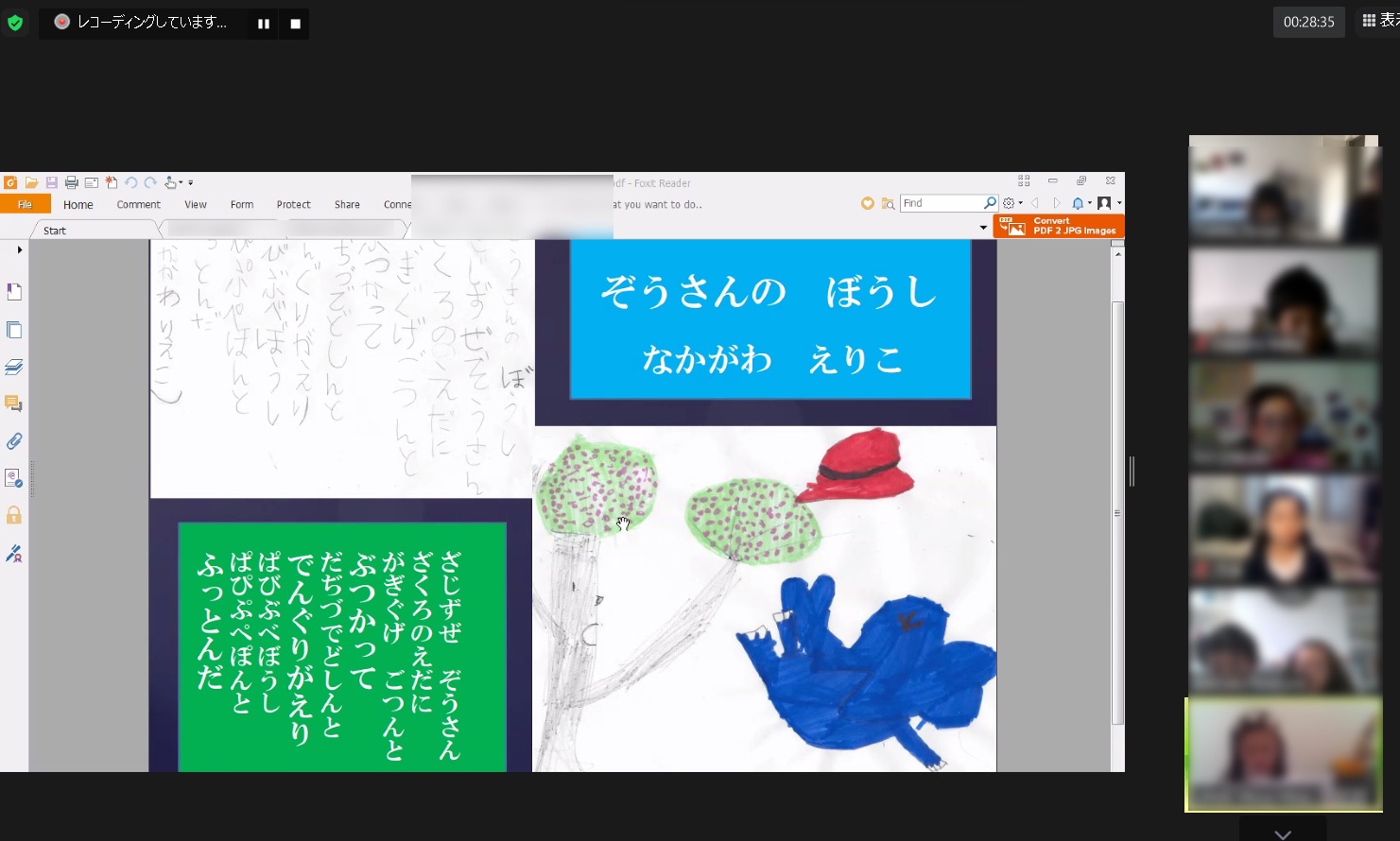The image size is (1400, 841).
Task: Open the Pages thumbnail panel icon
Action: 14,330
